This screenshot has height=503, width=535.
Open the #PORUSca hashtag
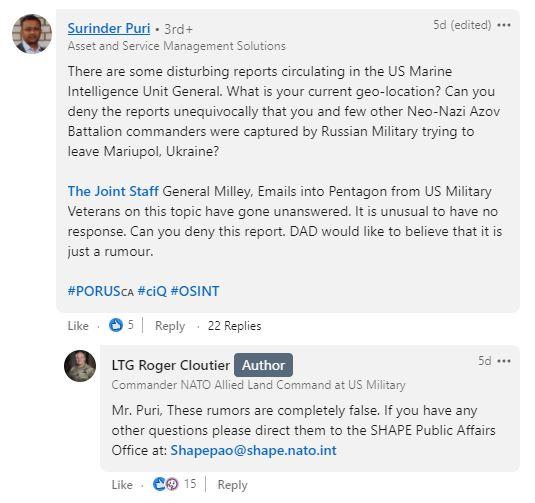100,291
